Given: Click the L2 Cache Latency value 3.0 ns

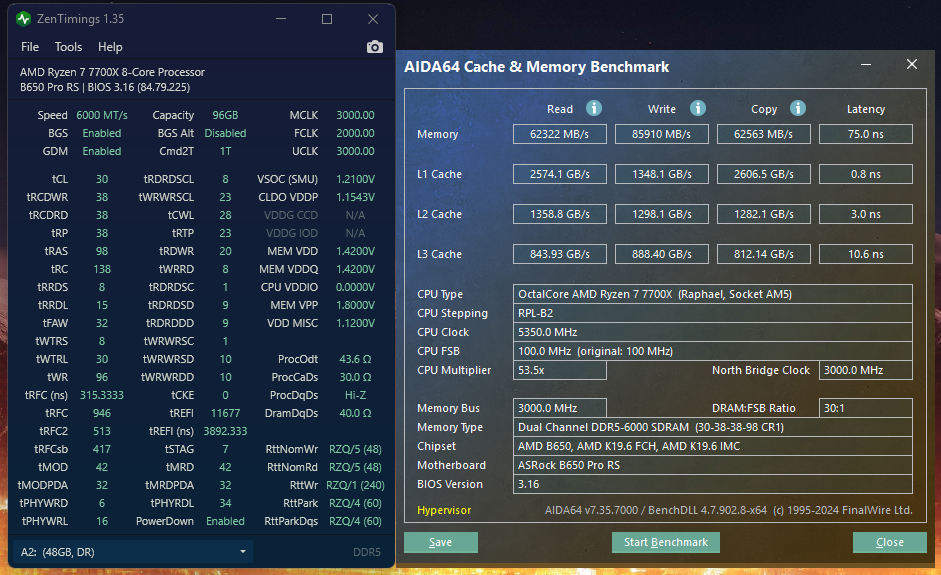Looking at the screenshot, I should (x=866, y=214).
